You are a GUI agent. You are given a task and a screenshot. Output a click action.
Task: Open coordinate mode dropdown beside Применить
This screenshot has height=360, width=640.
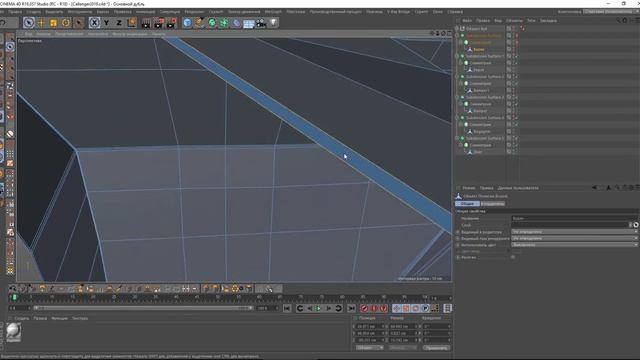pyautogui.click(x=370, y=348)
